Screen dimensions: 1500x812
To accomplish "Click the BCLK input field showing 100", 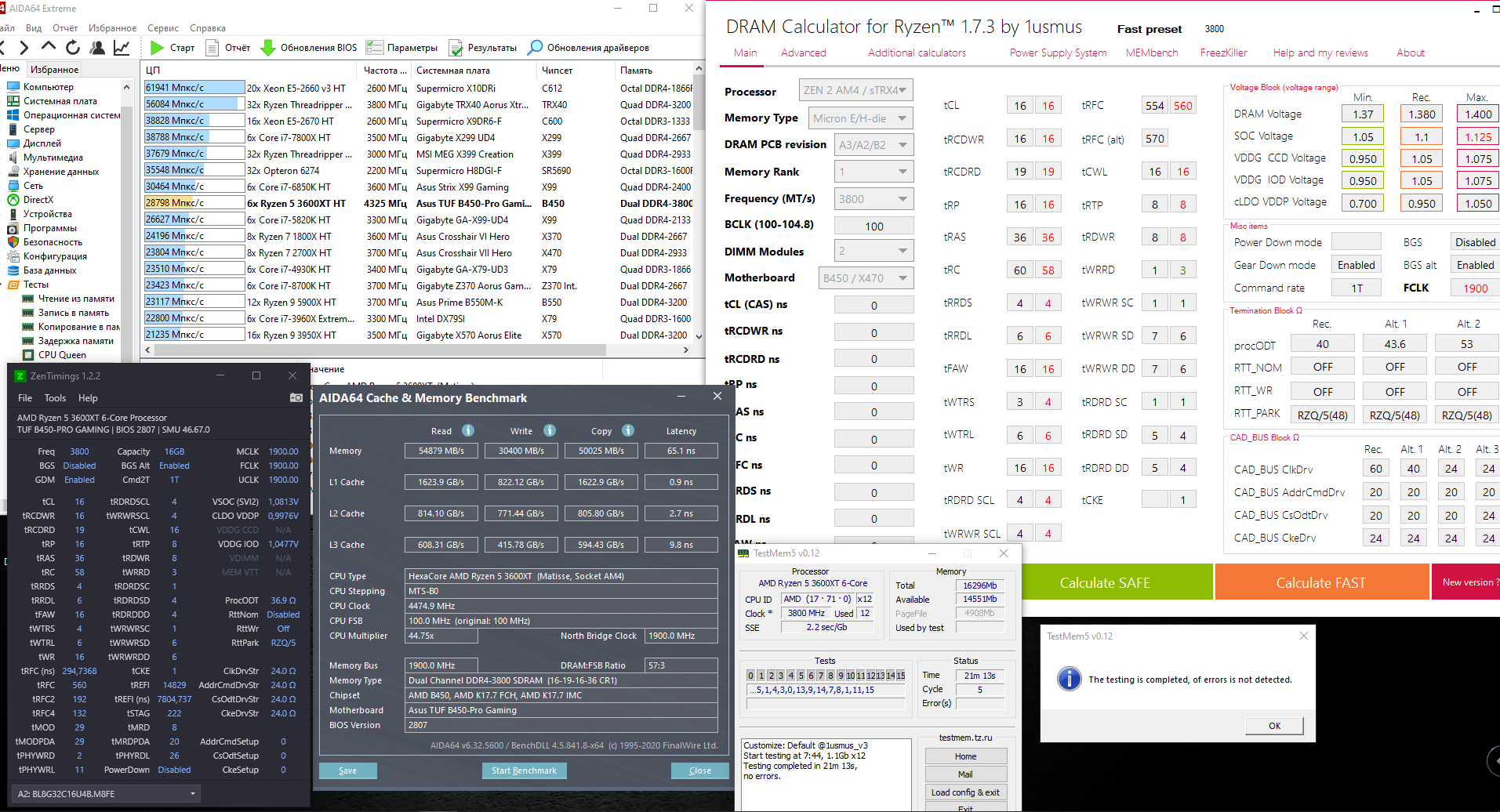I will (873, 226).
